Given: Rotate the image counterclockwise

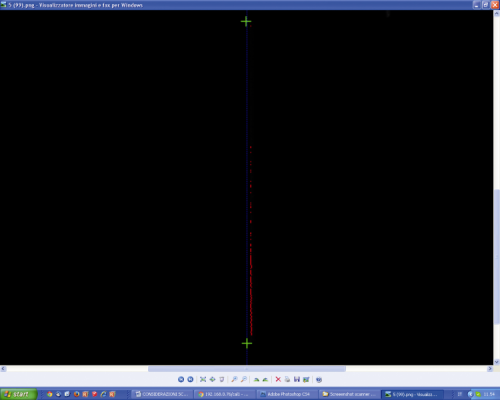Looking at the screenshot, I should [265, 379].
